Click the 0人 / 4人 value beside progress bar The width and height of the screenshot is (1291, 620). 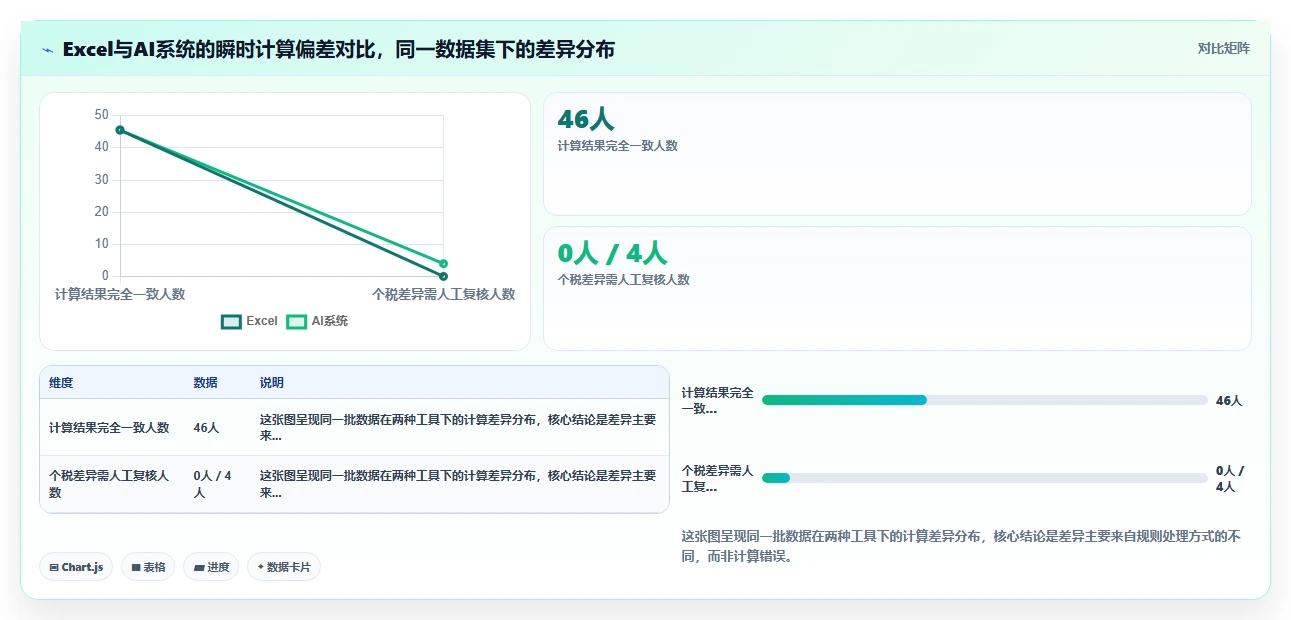(x=1231, y=478)
